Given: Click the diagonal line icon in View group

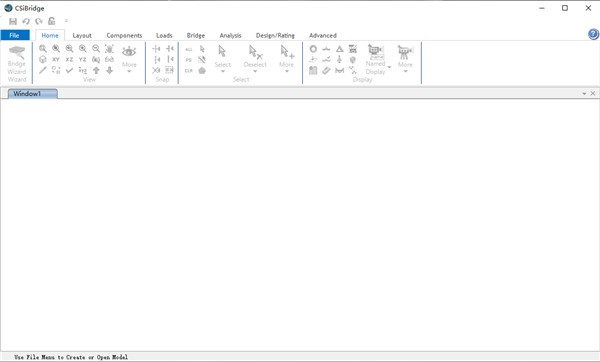Looking at the screenshot, I should [x=43, y=70].
